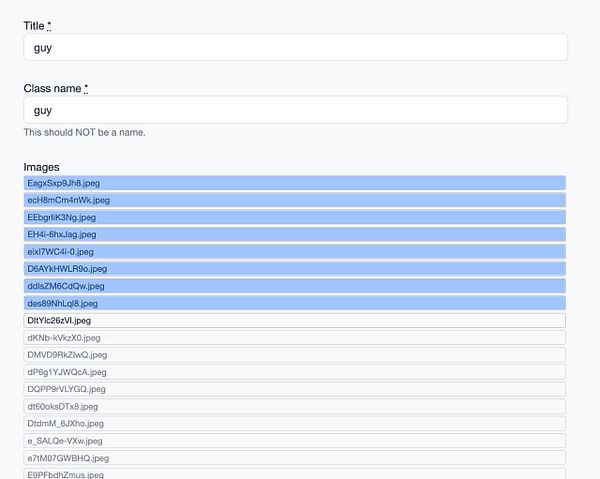
Task: Select image ecH8mCm4nWk.jpeg
Action: pos(295,200)
